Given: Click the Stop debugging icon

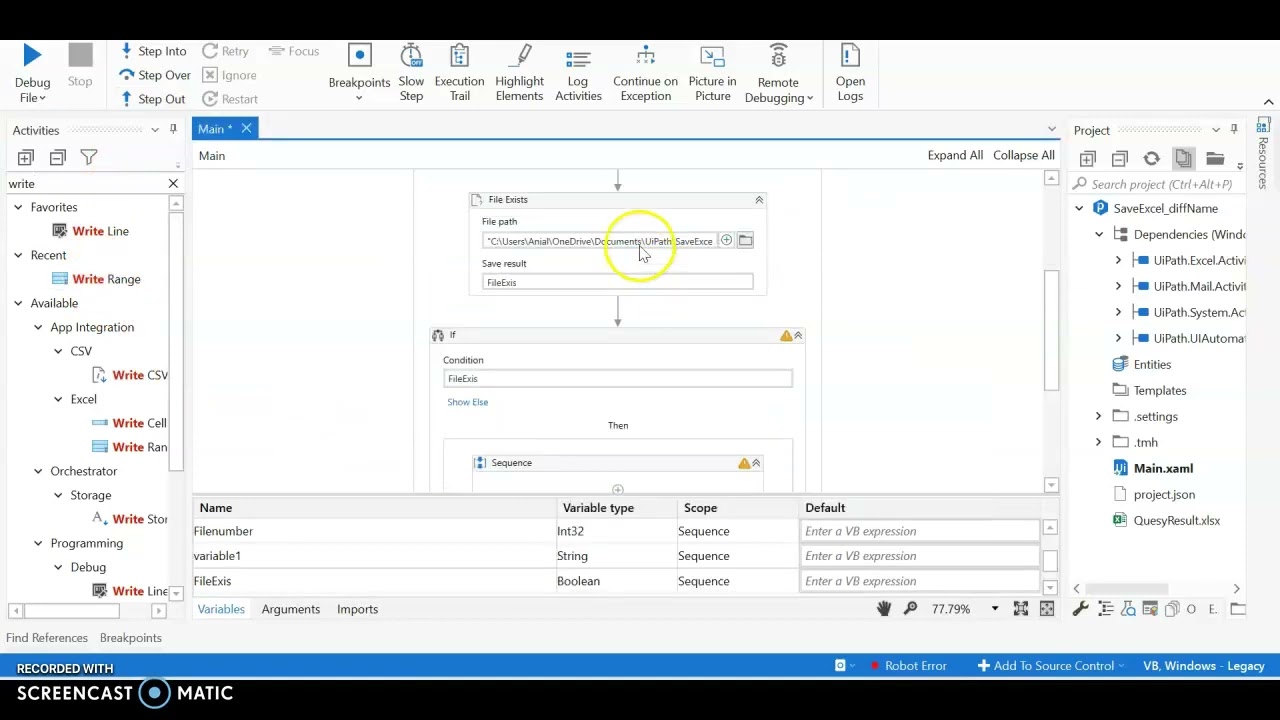Looking at the screenshot, I should point(80,56).
